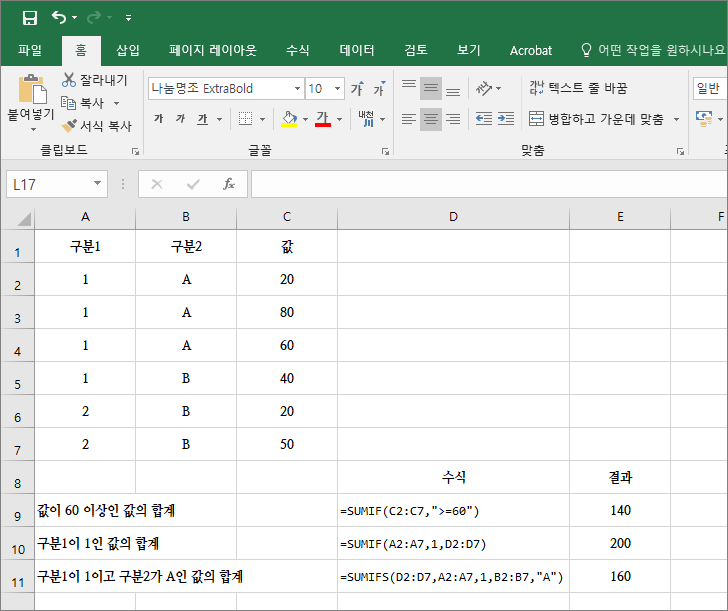728x611 pixels.
Task: Toggle bottom vertical alignment
Action: coord(453,89)
